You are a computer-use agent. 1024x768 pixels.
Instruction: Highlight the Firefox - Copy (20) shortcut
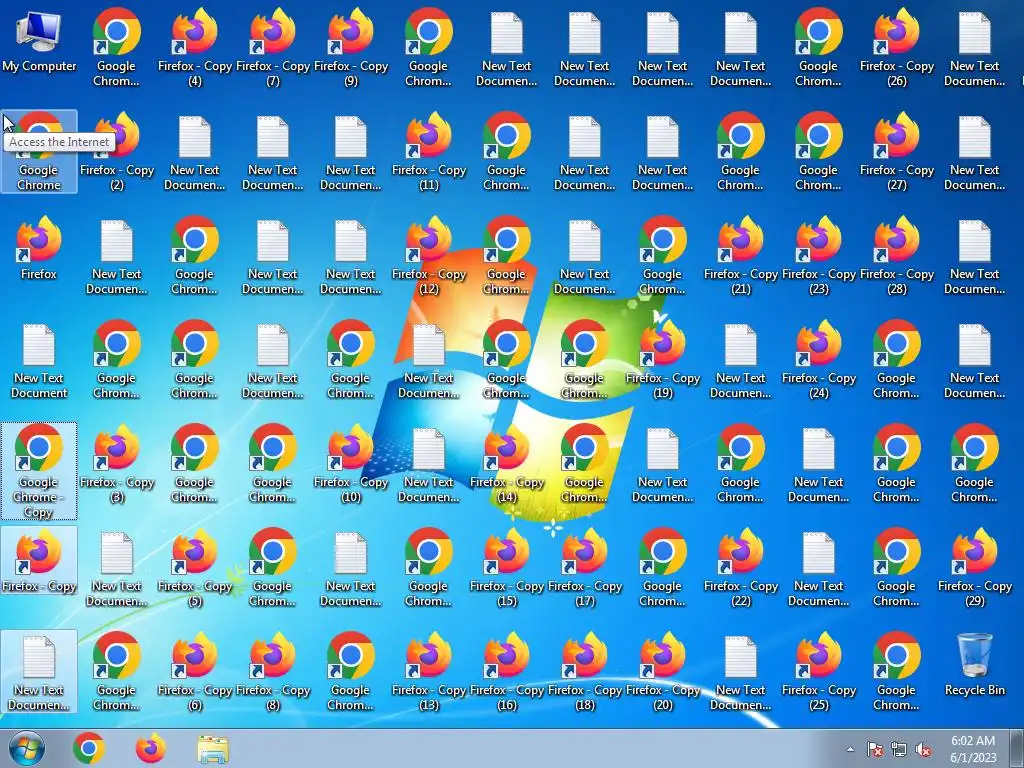663,671
